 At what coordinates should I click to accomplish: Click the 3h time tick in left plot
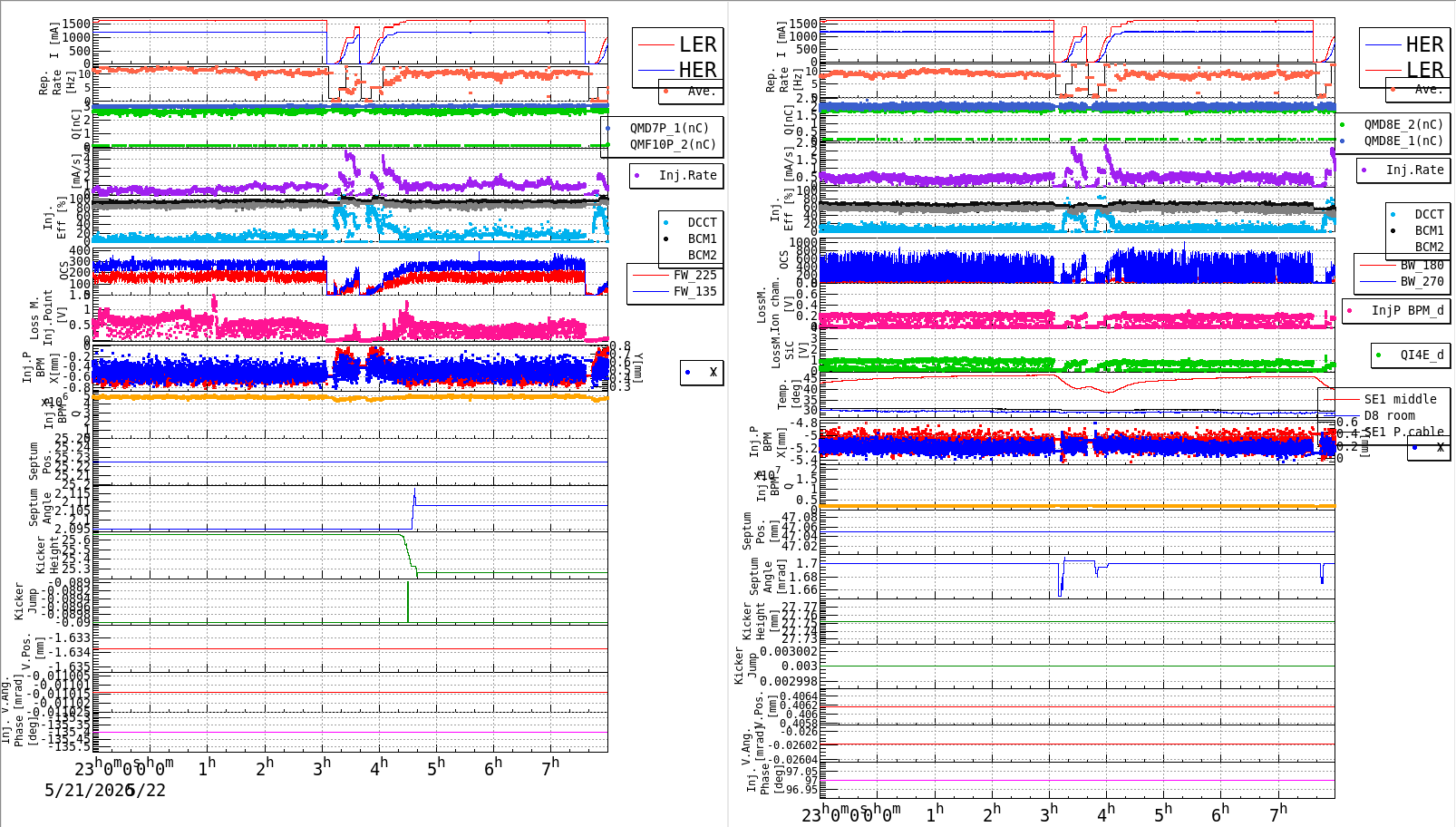(321, 767)
